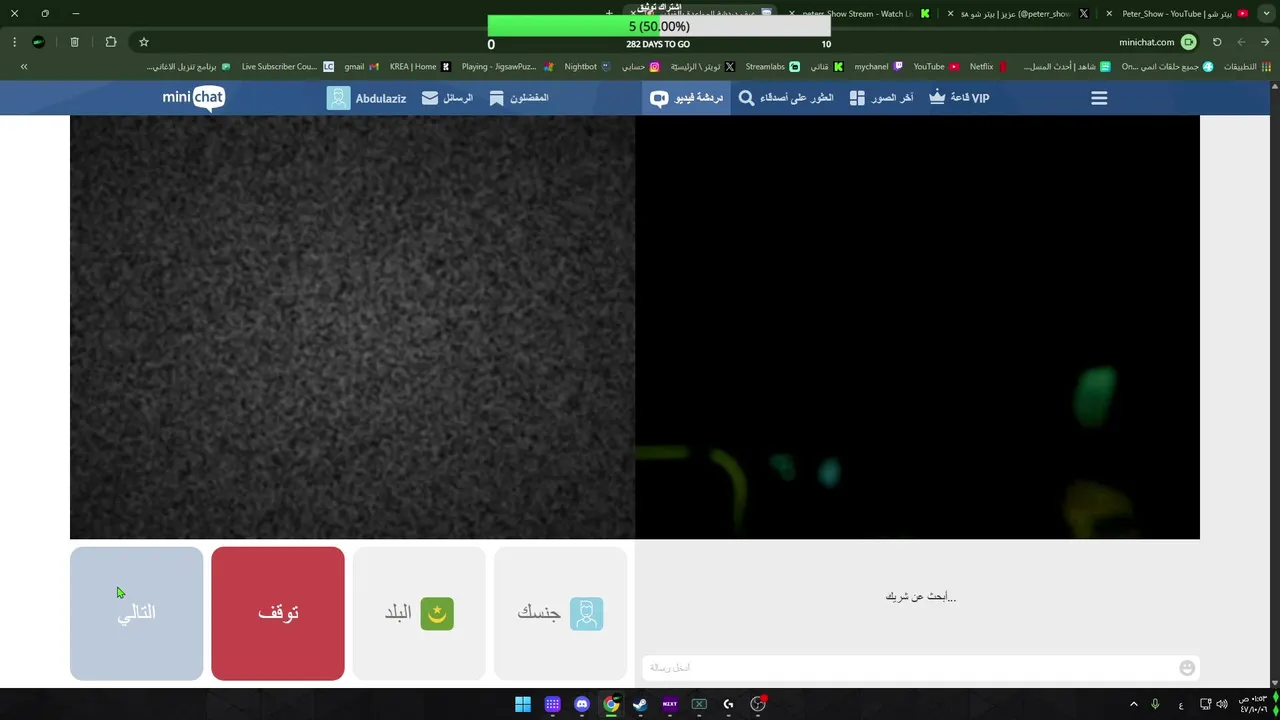Open the Netflix bookmark
The image size is (1280, 720).
(988, 67)
